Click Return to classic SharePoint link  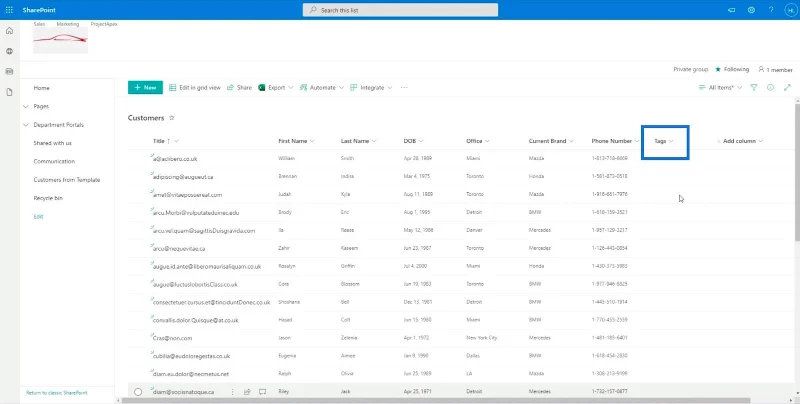pos(57,393)
